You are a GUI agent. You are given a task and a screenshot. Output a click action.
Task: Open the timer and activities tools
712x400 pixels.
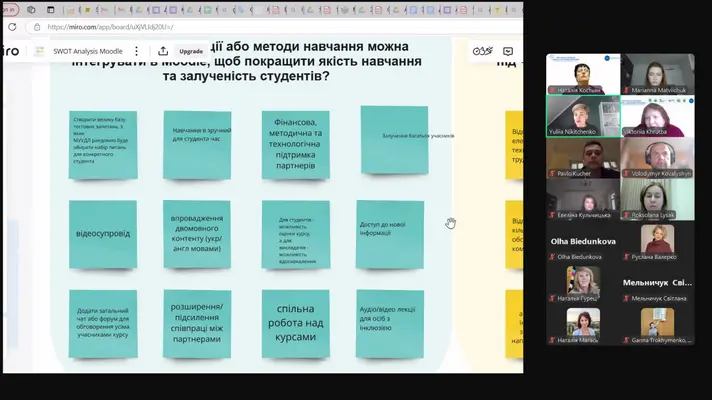[482, 51]
